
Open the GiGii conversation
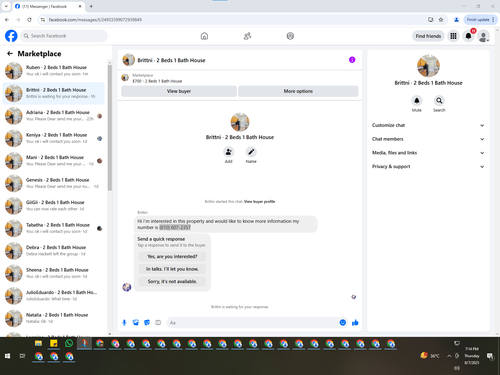[x=54, y=206]
